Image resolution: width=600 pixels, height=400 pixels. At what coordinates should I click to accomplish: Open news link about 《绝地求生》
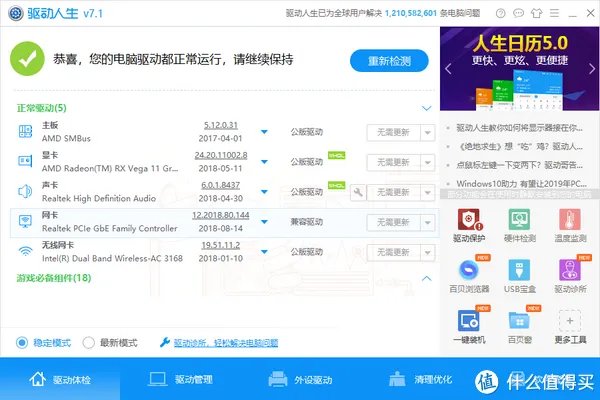coord(519,147)
